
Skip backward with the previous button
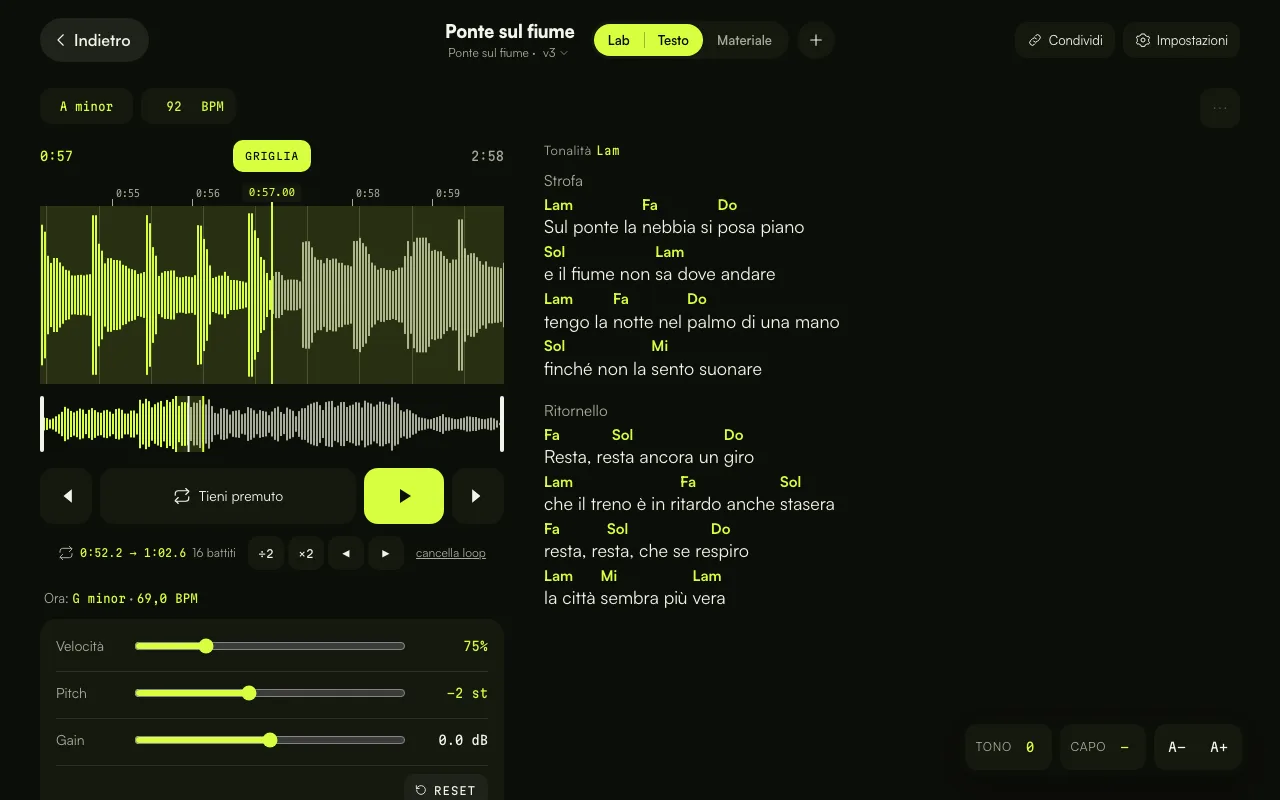tap(67, 496)
